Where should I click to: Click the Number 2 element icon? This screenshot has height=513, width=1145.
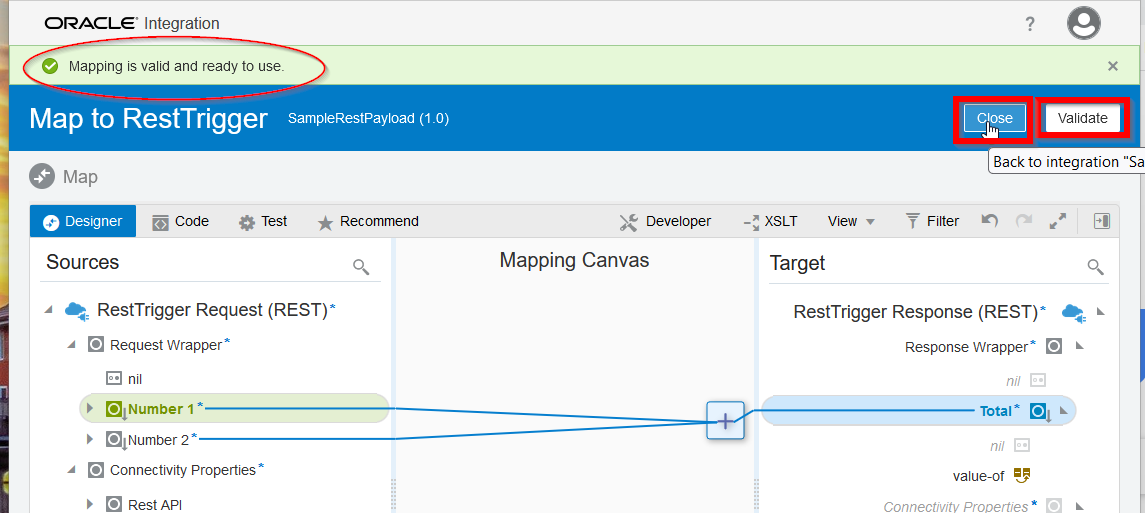tap(115, 440)
